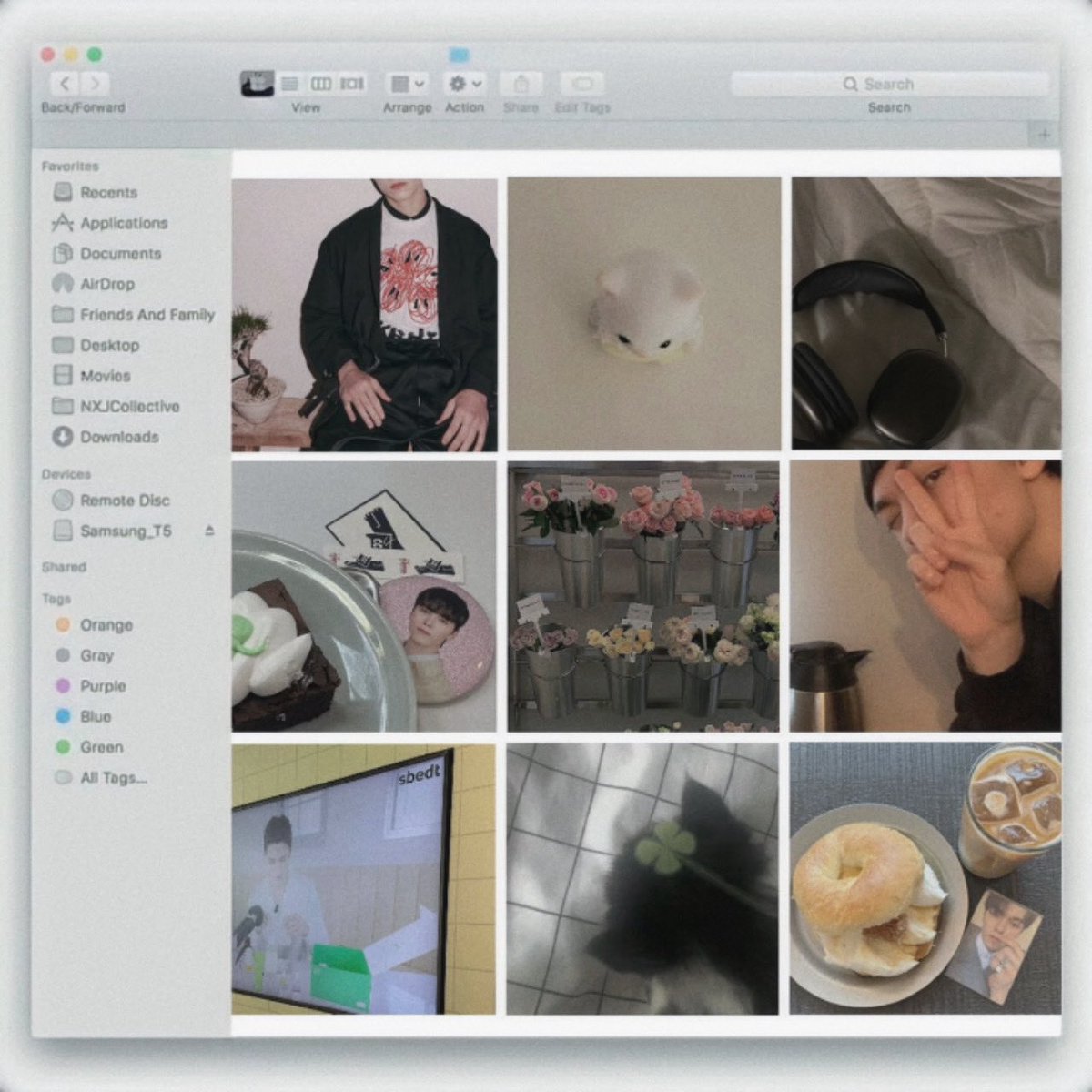Click the Downloads arrow icon
Viewport: 1092px width, 1092px height.
[63, 437]
